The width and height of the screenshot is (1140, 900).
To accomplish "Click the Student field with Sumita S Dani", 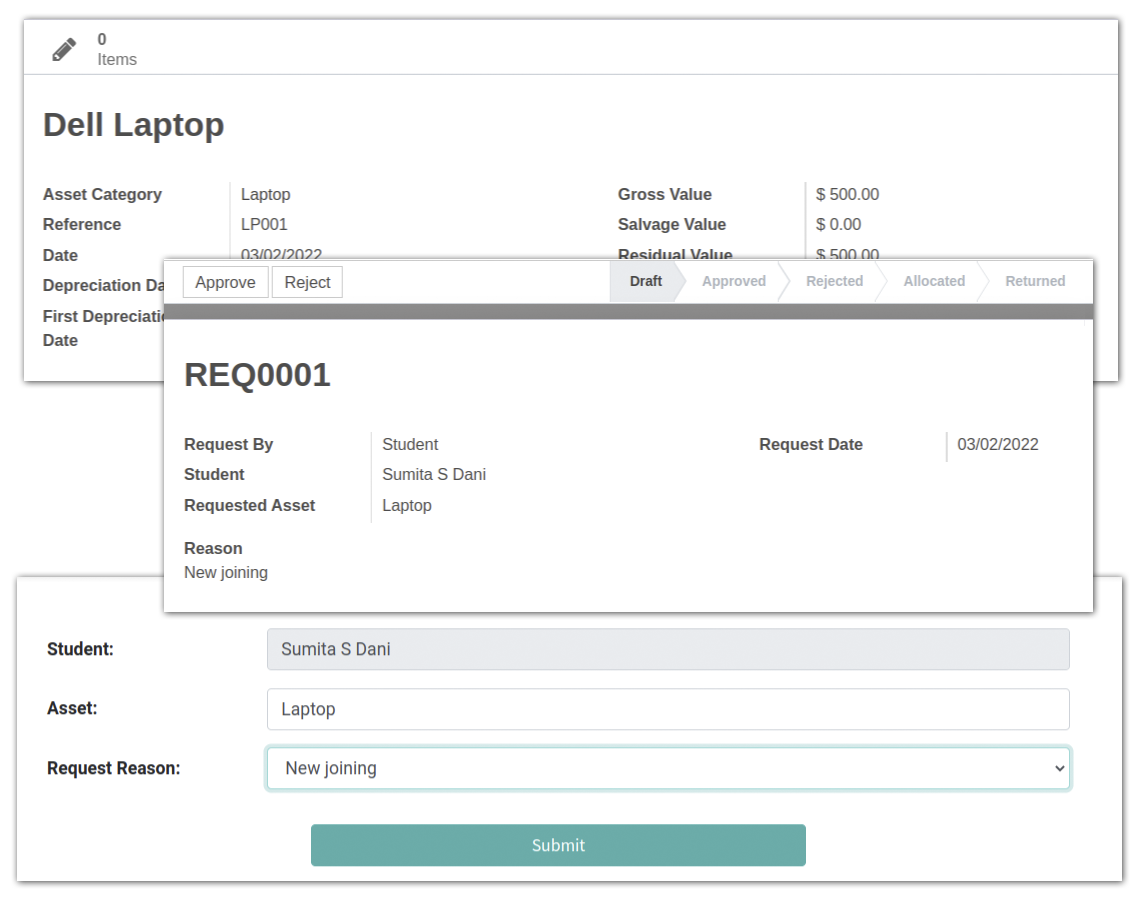I will pos(668,649).
